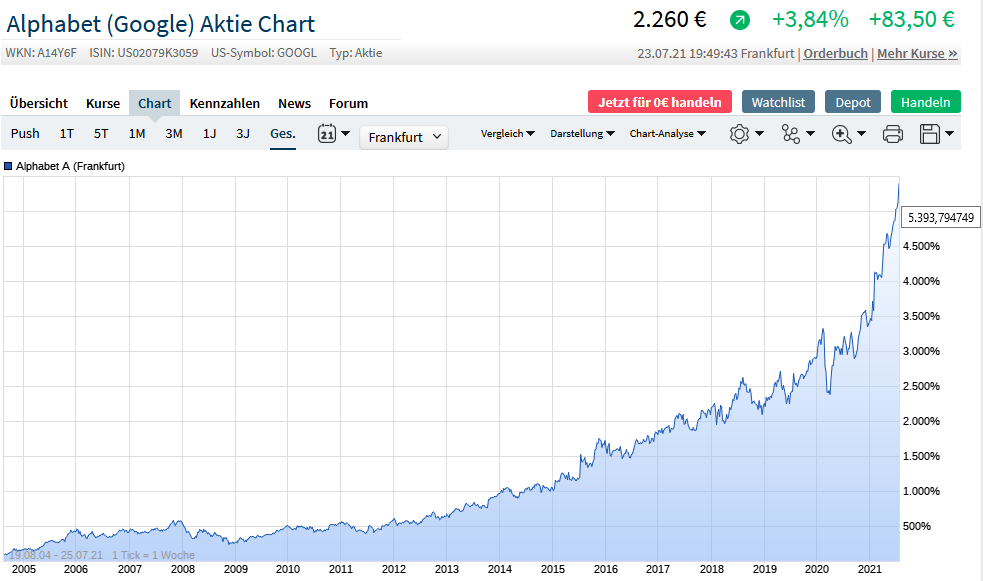Click the green price trend arrow icon
The width and height of the screenshot is (983, 581).
[739, 20]
